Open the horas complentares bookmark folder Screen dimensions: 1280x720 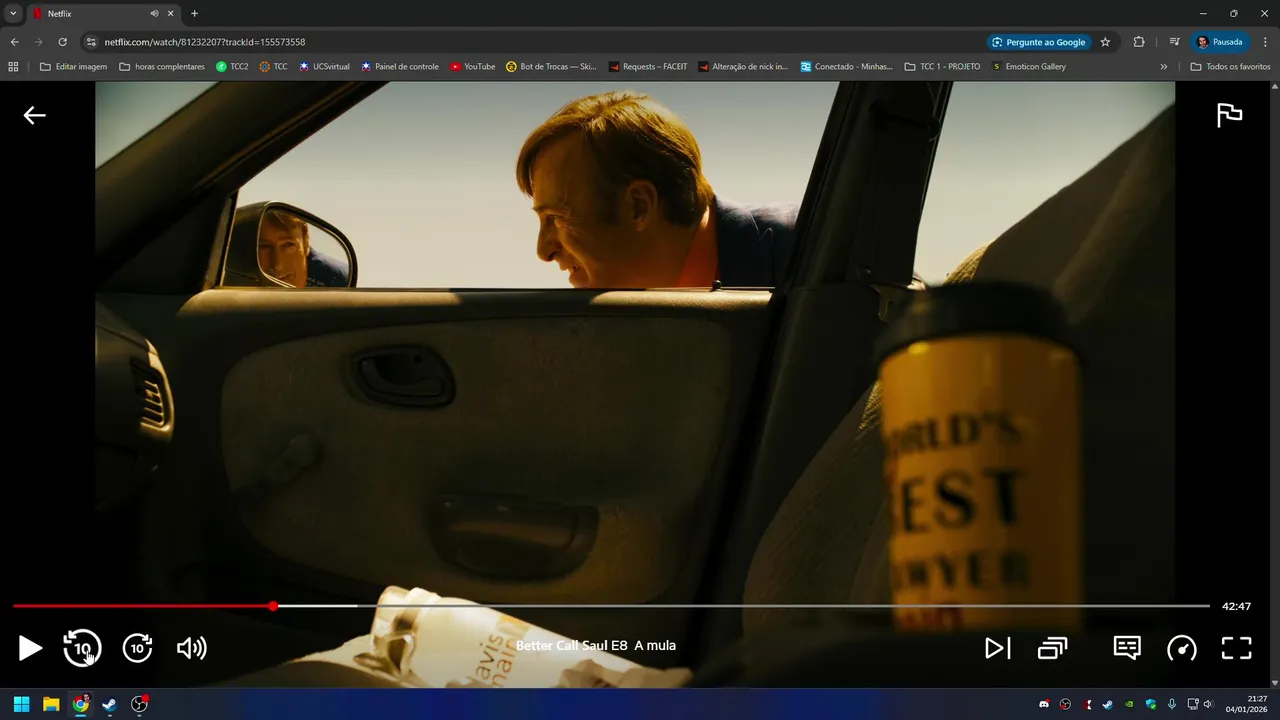(x=162, y=67)
